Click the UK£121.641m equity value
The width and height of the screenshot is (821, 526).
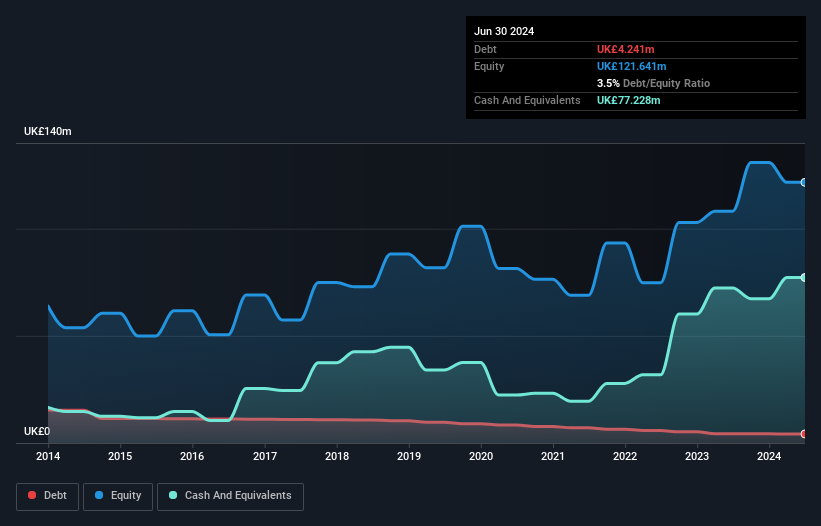pyautogui.click(x=631, y=66)
